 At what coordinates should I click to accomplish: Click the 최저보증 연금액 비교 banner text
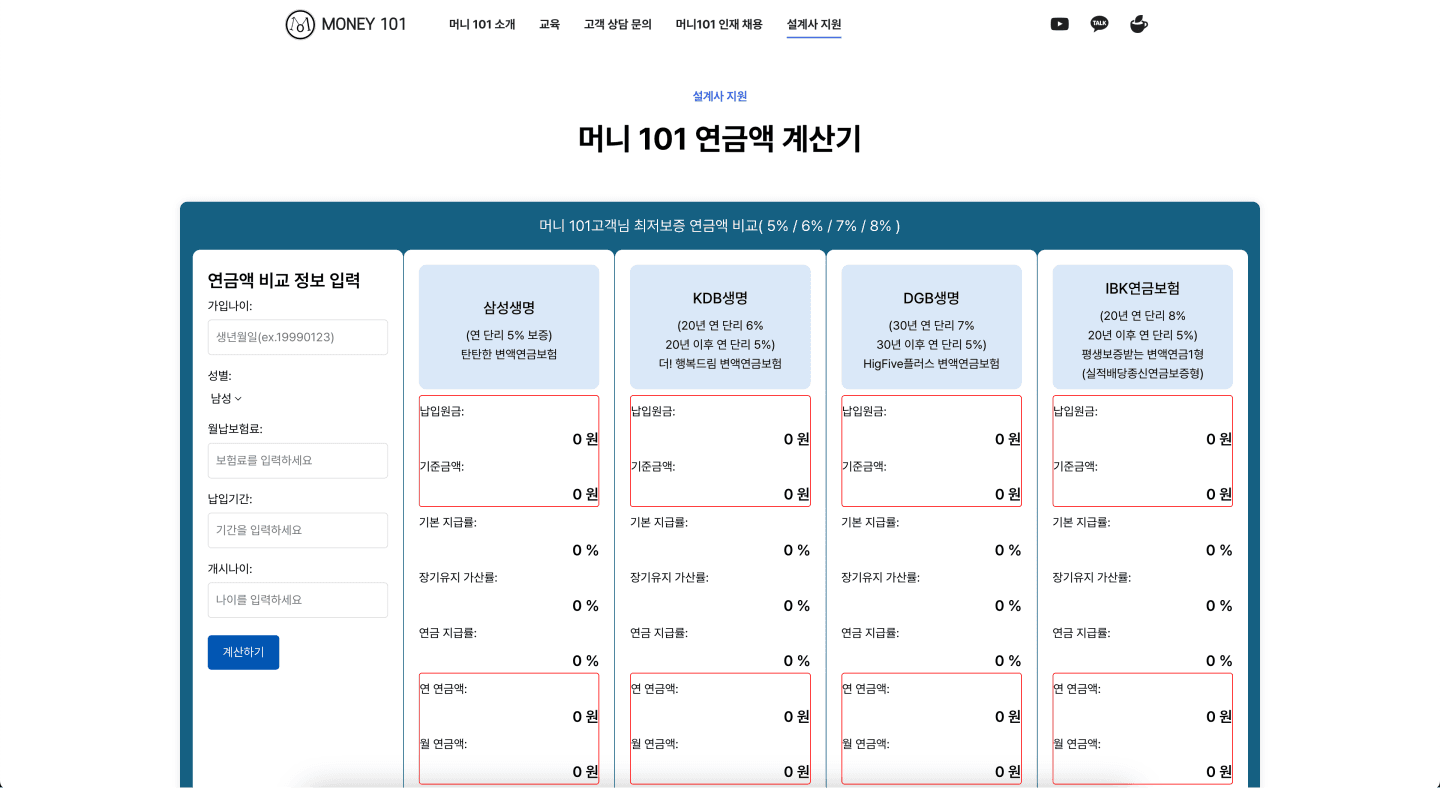(720, 226)
